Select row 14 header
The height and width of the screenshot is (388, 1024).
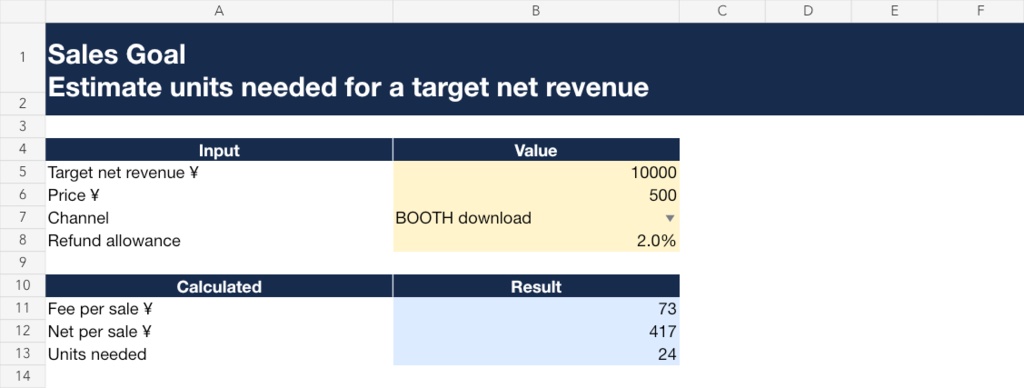coord(23,377)
